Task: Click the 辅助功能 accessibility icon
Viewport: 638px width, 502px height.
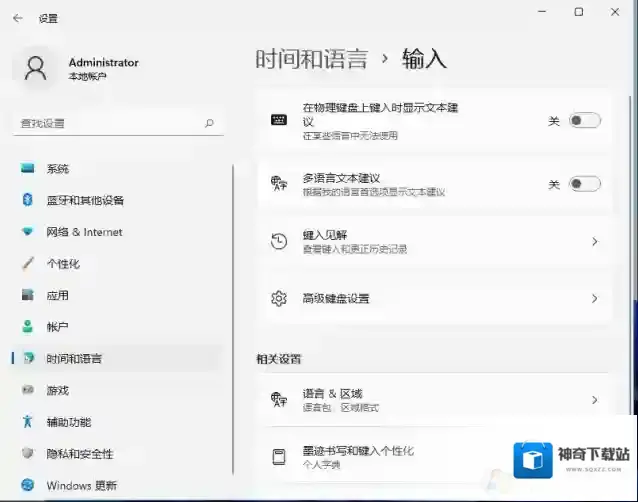Action: click(28, 422)
